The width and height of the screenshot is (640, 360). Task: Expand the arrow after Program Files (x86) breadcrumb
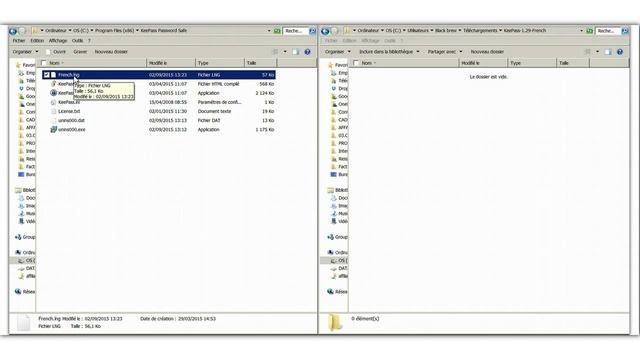point(137,31)
